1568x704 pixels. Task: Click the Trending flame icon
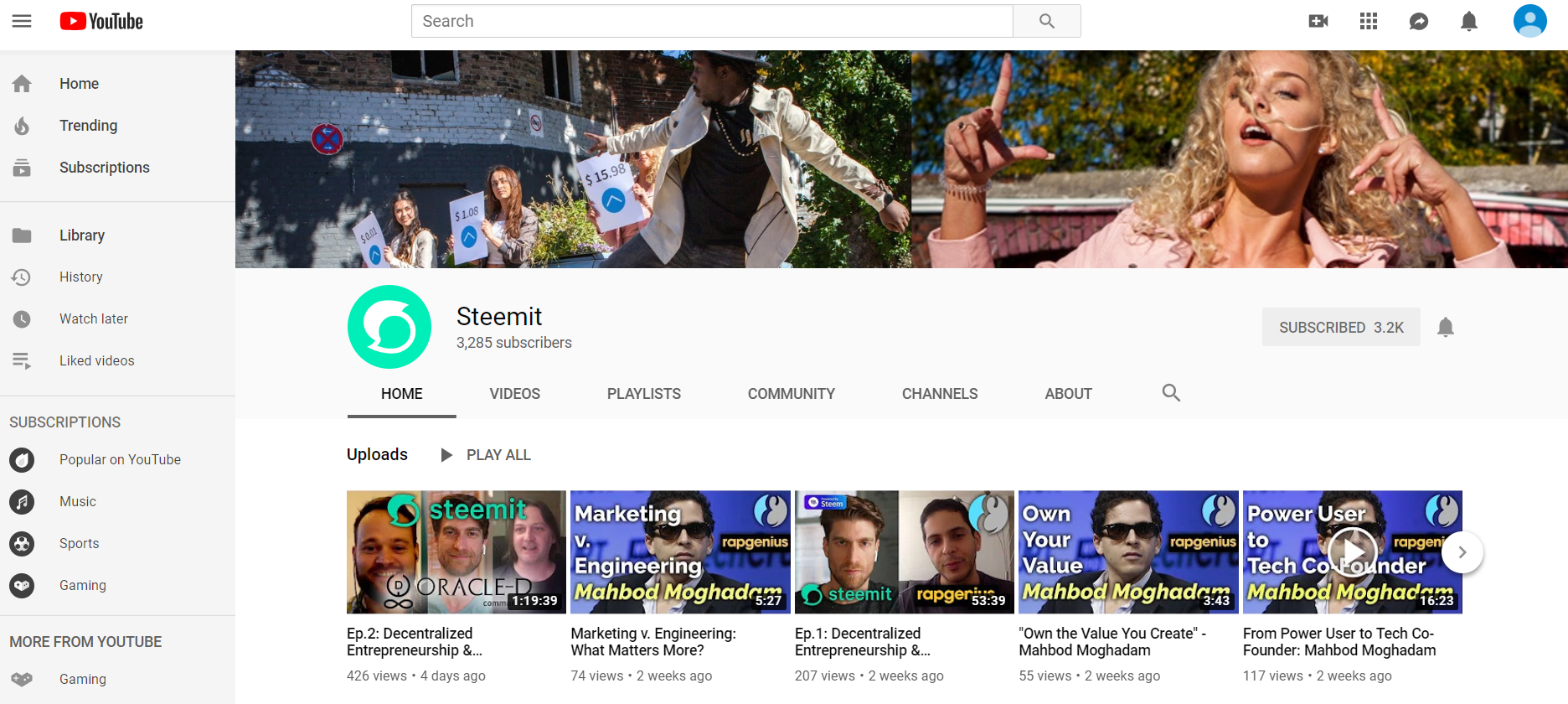tap(22, 126)
